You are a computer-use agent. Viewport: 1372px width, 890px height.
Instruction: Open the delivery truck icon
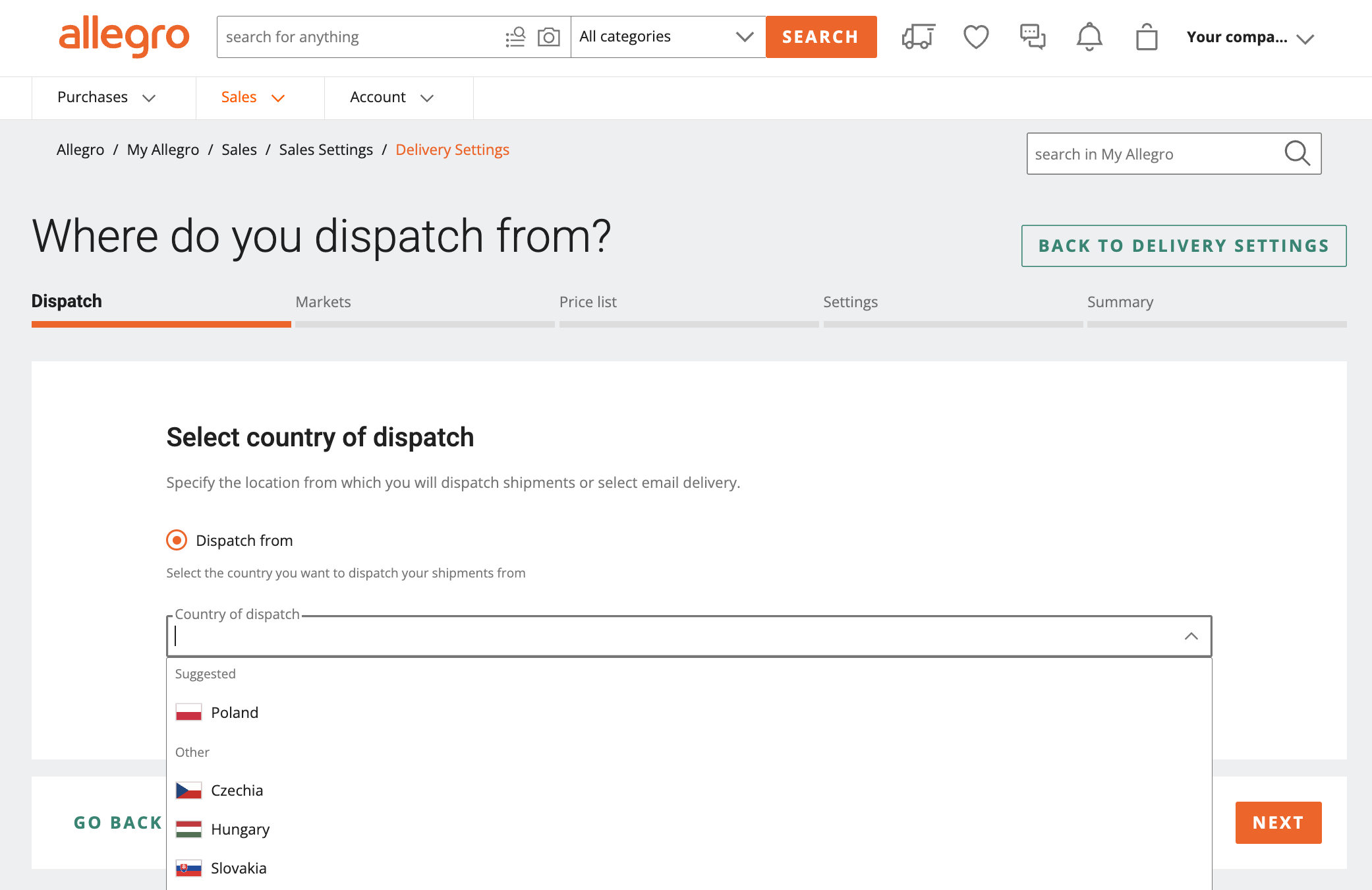pos(919,37)
